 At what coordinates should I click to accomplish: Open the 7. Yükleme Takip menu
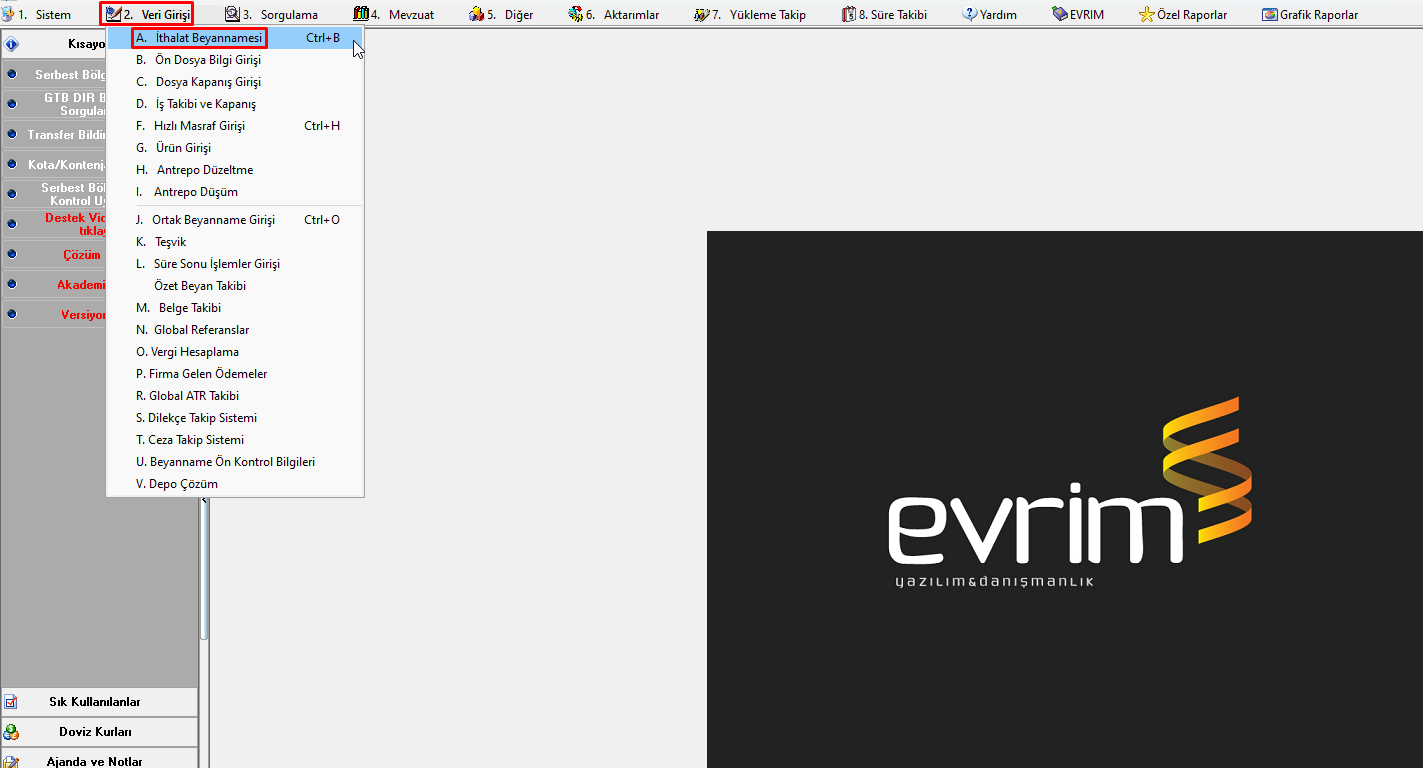click(750, 15)
